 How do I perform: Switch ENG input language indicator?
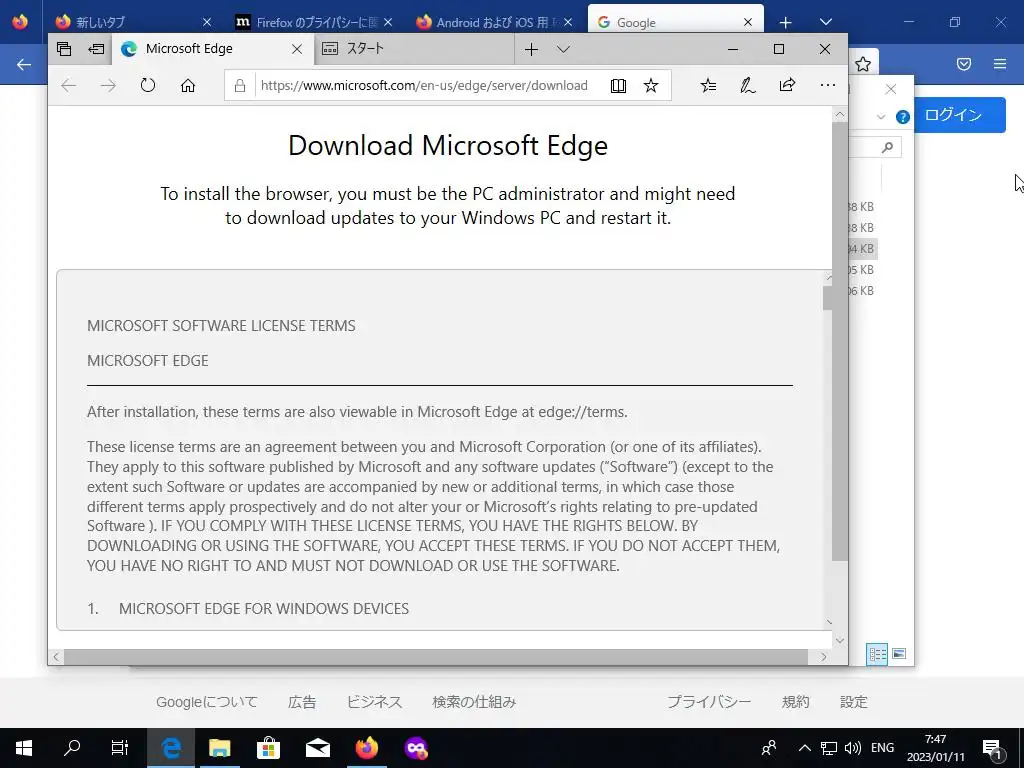(x=882, y=748)
